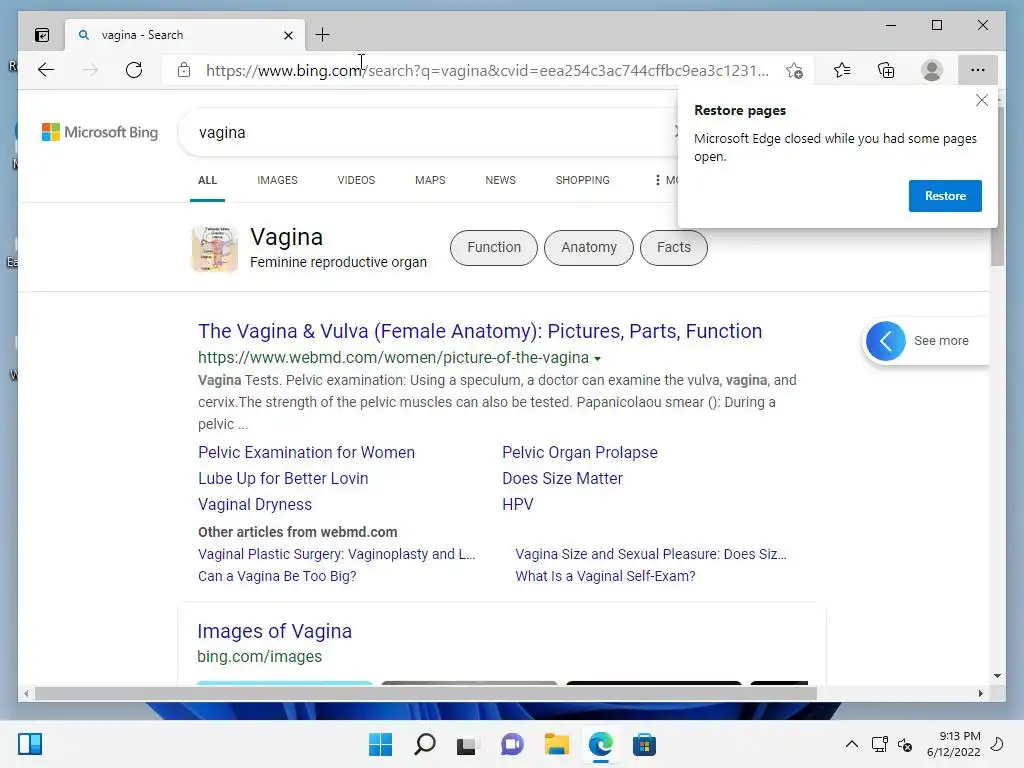The image size is (1024, 768).
Task: Open the Vaginal Dryness link
Action: pyautogui.click(x=255, y=505)
